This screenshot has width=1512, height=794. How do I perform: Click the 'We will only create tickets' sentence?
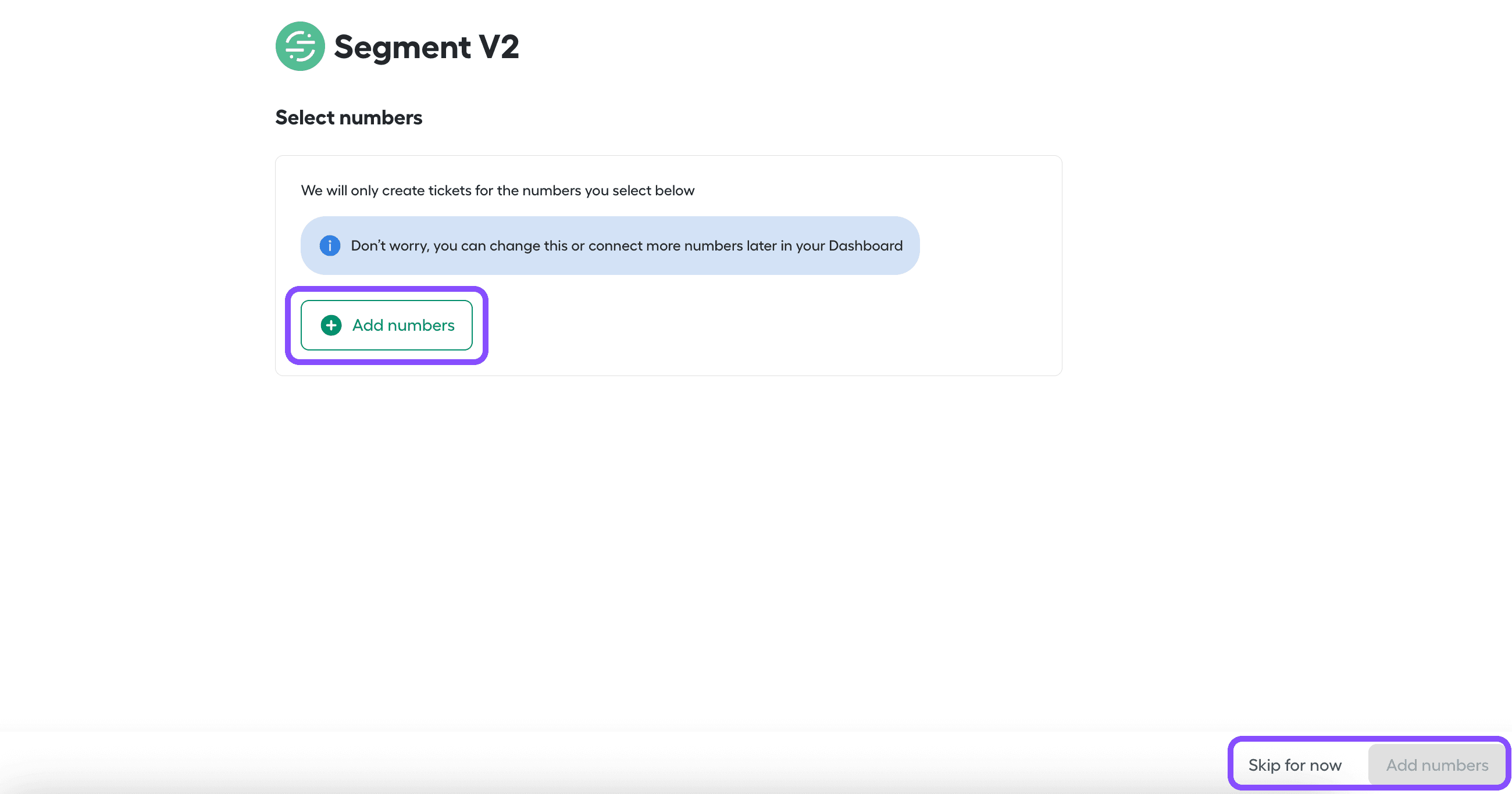(497, 191)
